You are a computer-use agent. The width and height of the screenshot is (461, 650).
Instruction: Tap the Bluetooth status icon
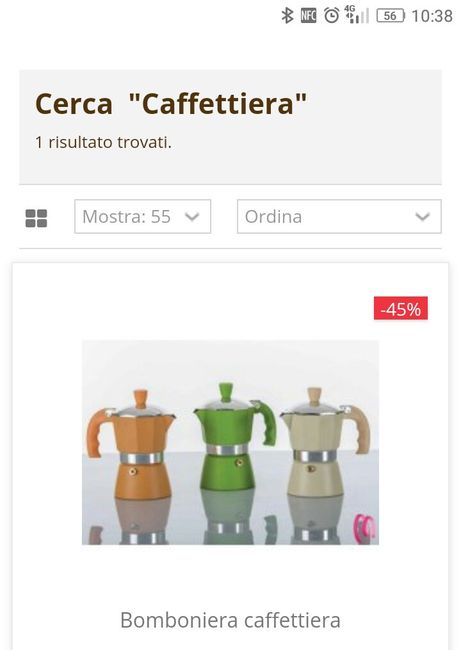click(287, 16)
